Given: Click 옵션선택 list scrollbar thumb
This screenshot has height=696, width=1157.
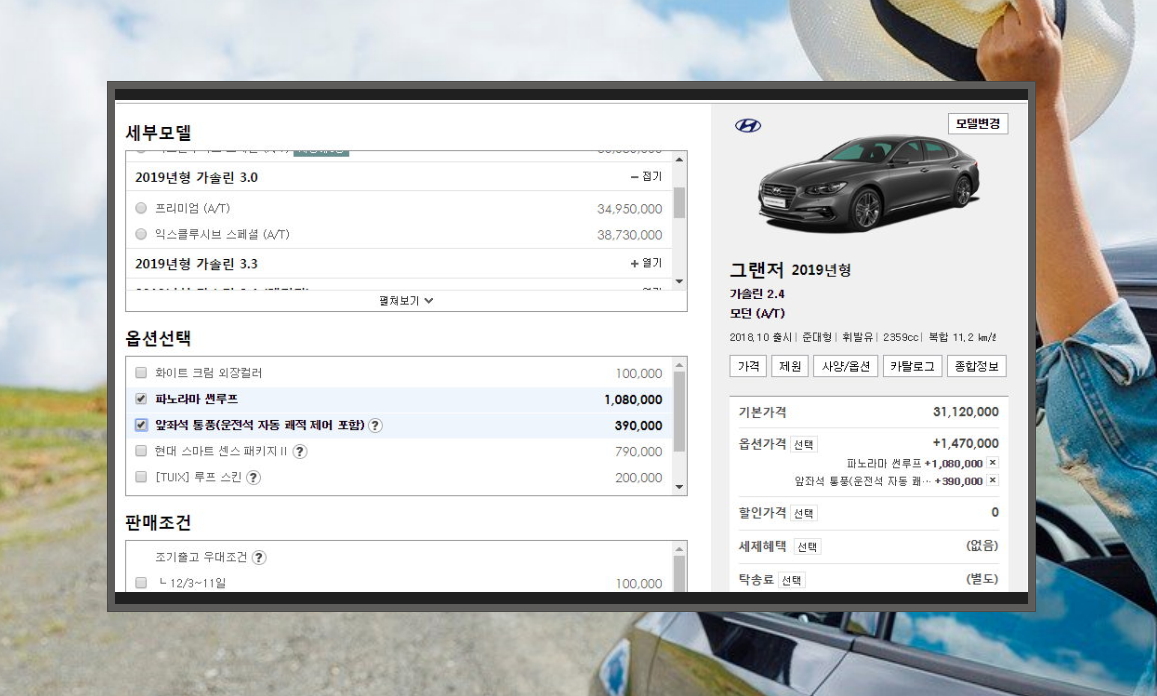Looking at the screenshot, I should tap(680, 411).
